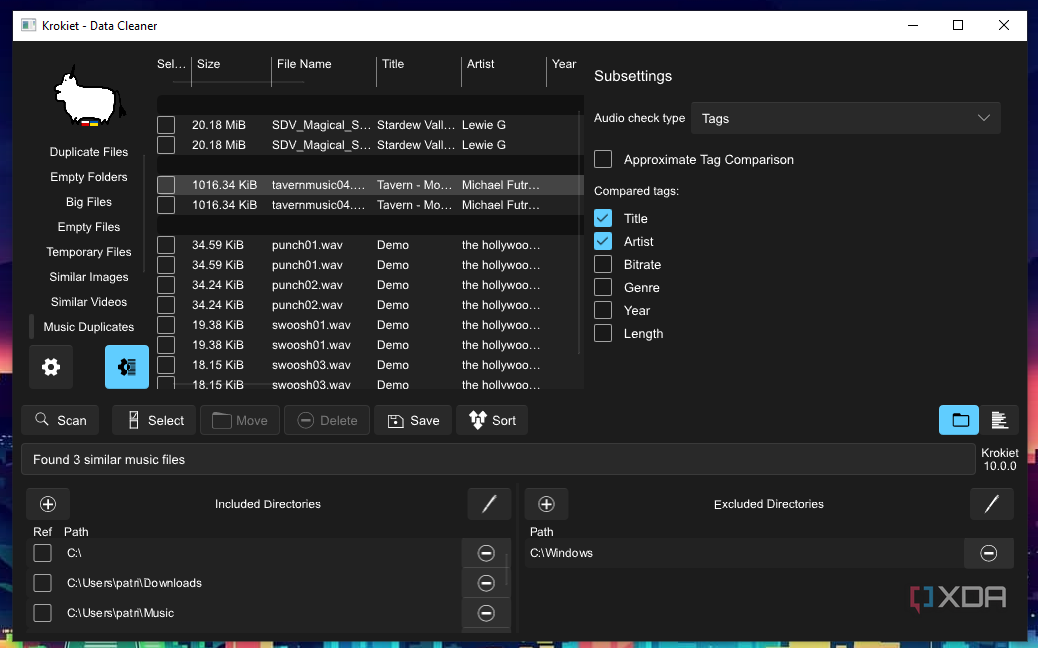
Task: Toggle the blue subsettings panel icon
Action: point(127,367)
